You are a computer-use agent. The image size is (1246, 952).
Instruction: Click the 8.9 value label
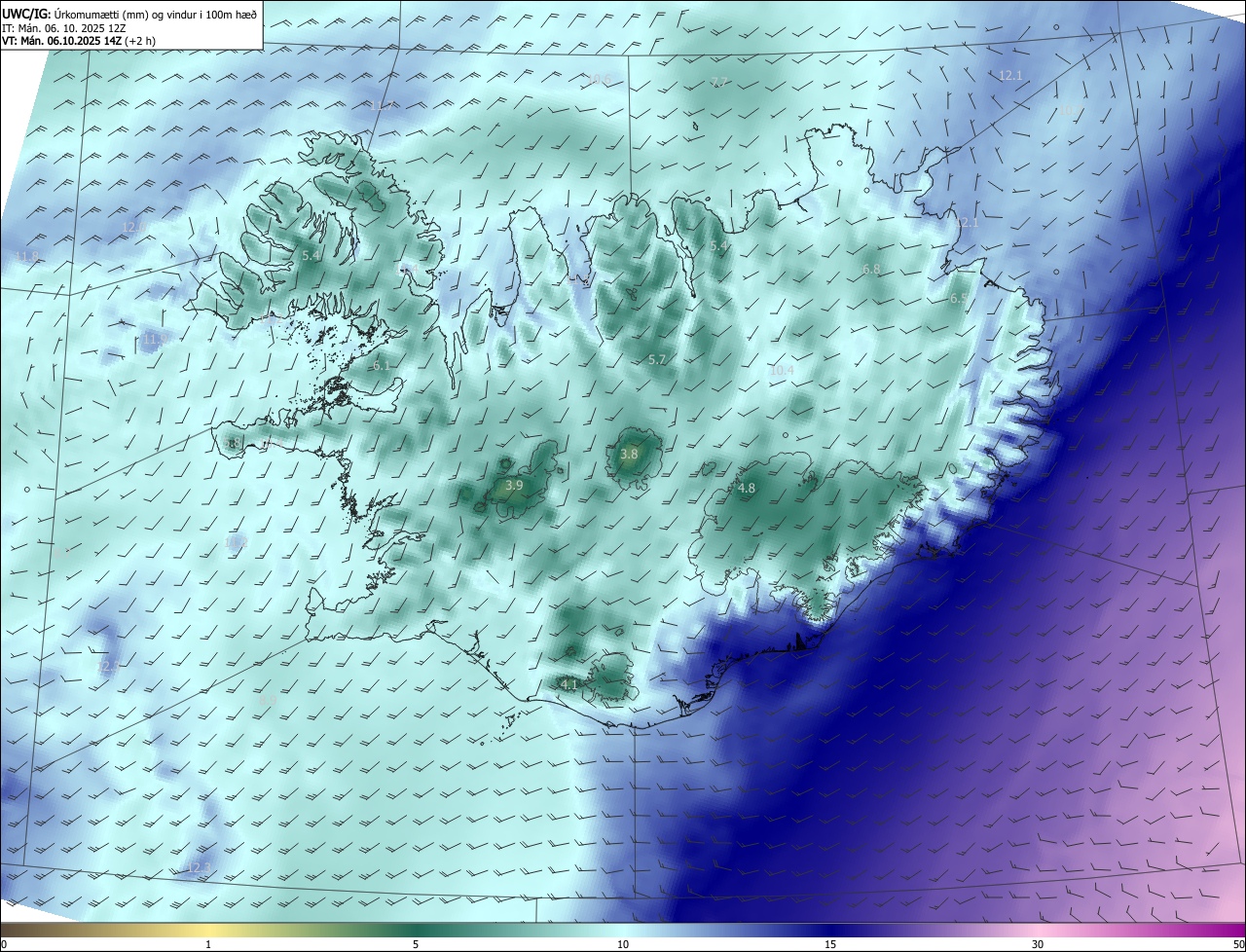pyautogui.click(x=268, y=700)
